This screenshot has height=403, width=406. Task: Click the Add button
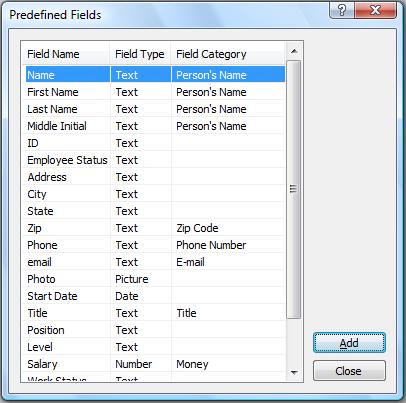point(349,343)
